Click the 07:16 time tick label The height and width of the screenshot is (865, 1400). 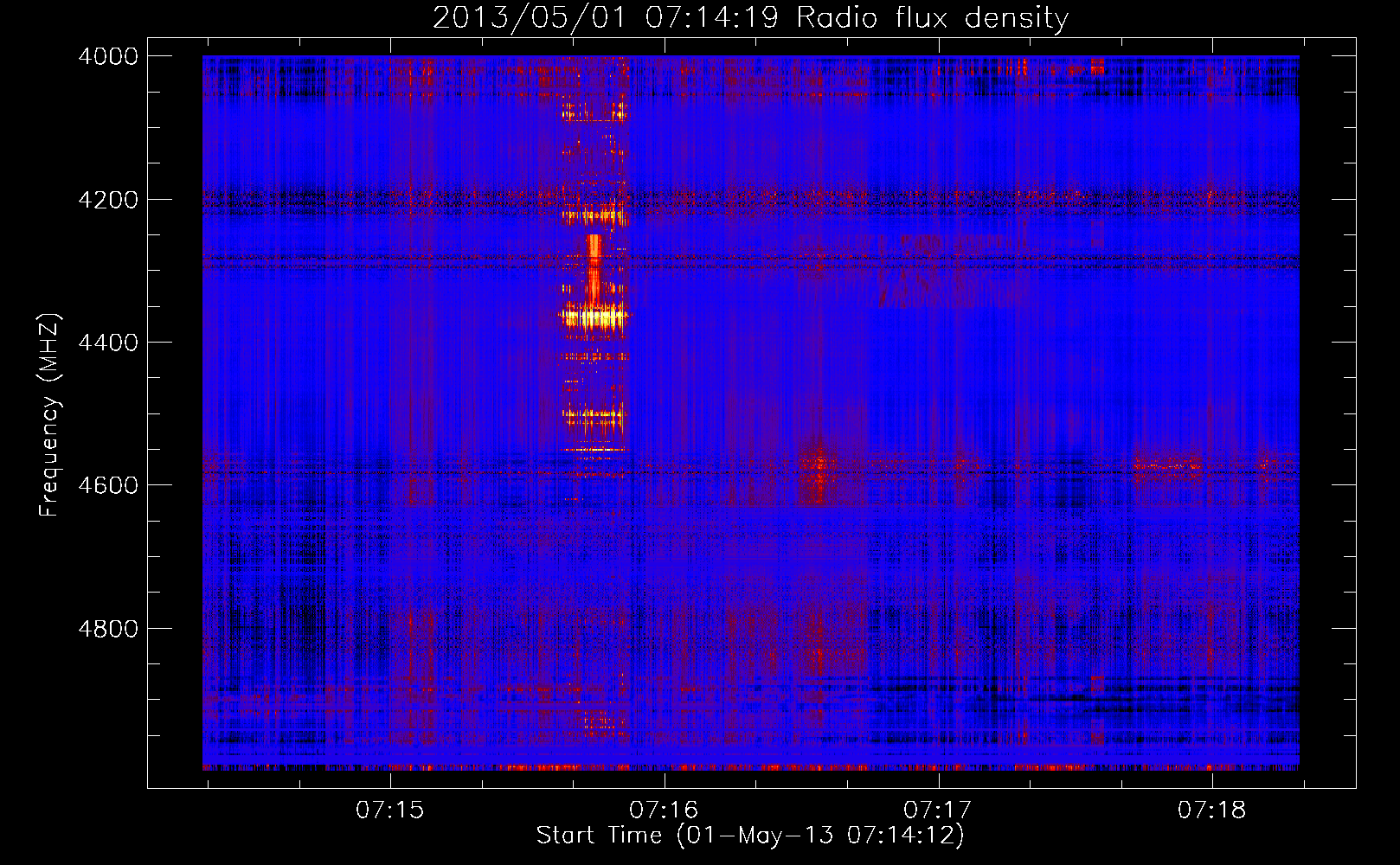point(664,810)
